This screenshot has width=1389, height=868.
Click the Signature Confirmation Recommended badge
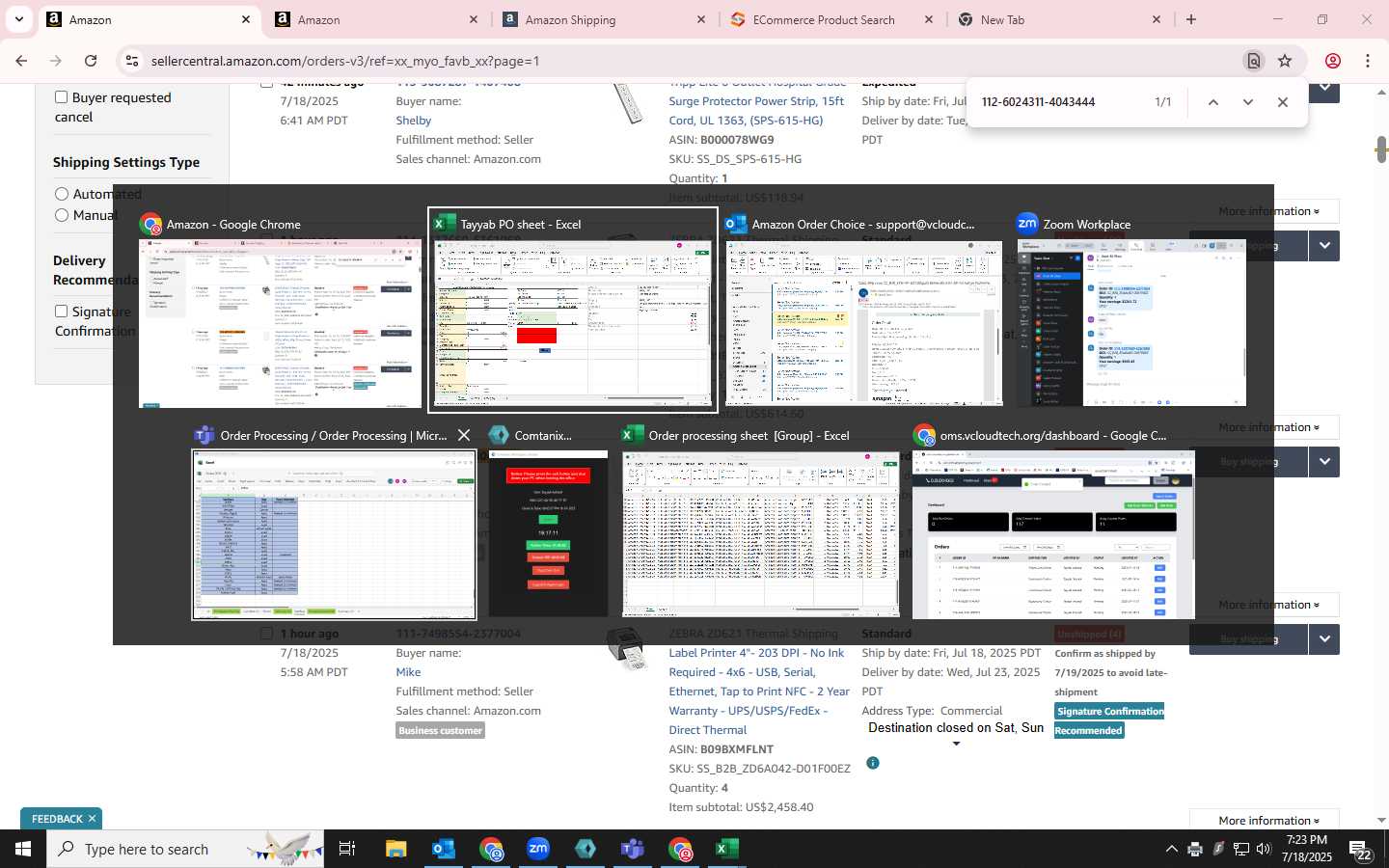coord(1109,720)
